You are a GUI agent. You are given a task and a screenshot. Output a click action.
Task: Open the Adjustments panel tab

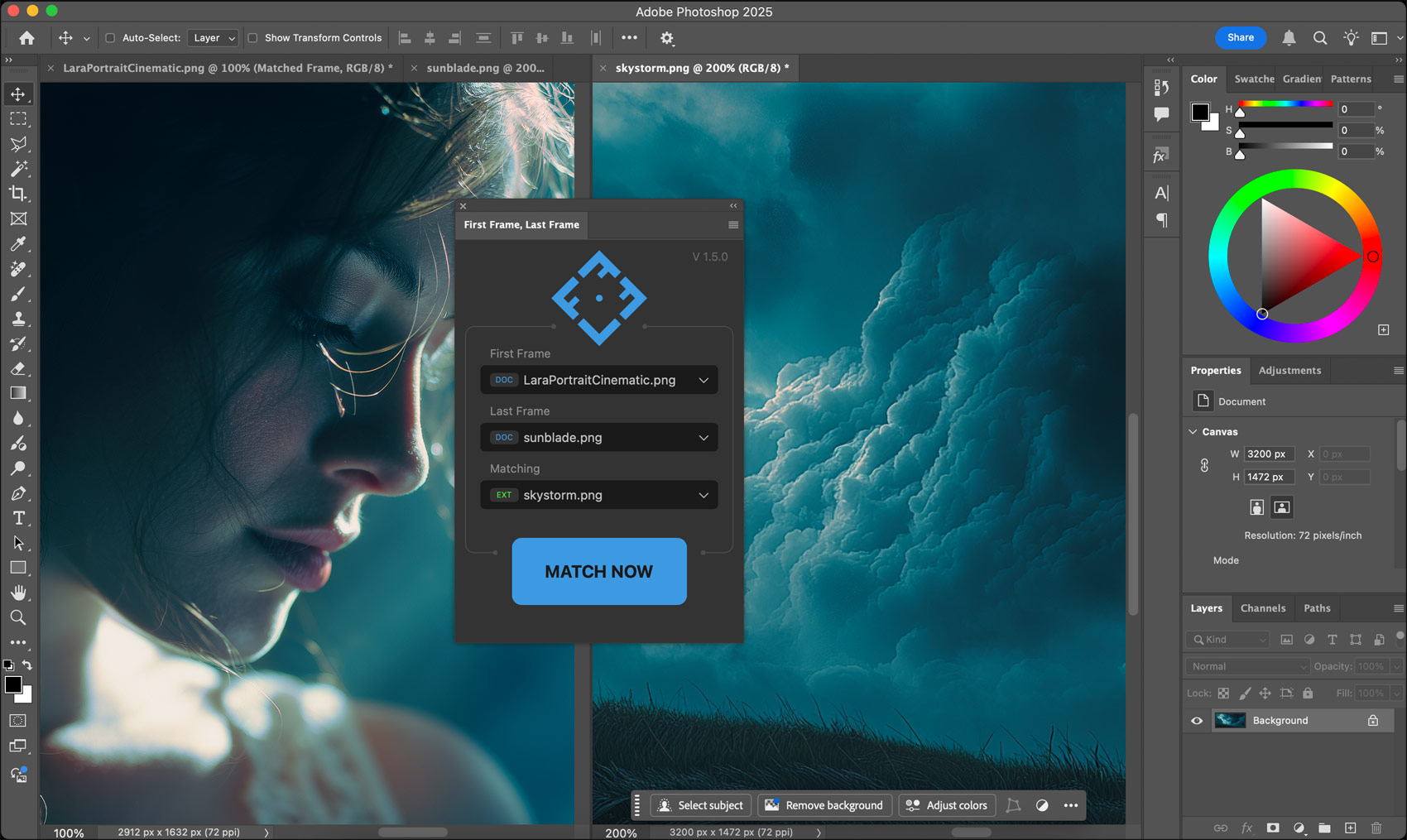(1289, 371)
